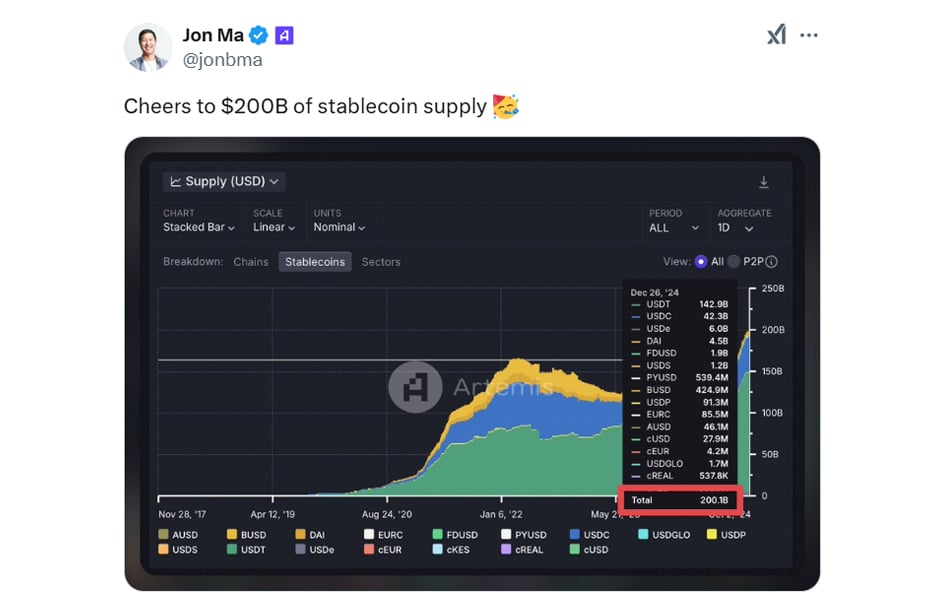The height and width of the screenshot is (611, 931).
Task: Select the All view radio button
Action: 701,262
